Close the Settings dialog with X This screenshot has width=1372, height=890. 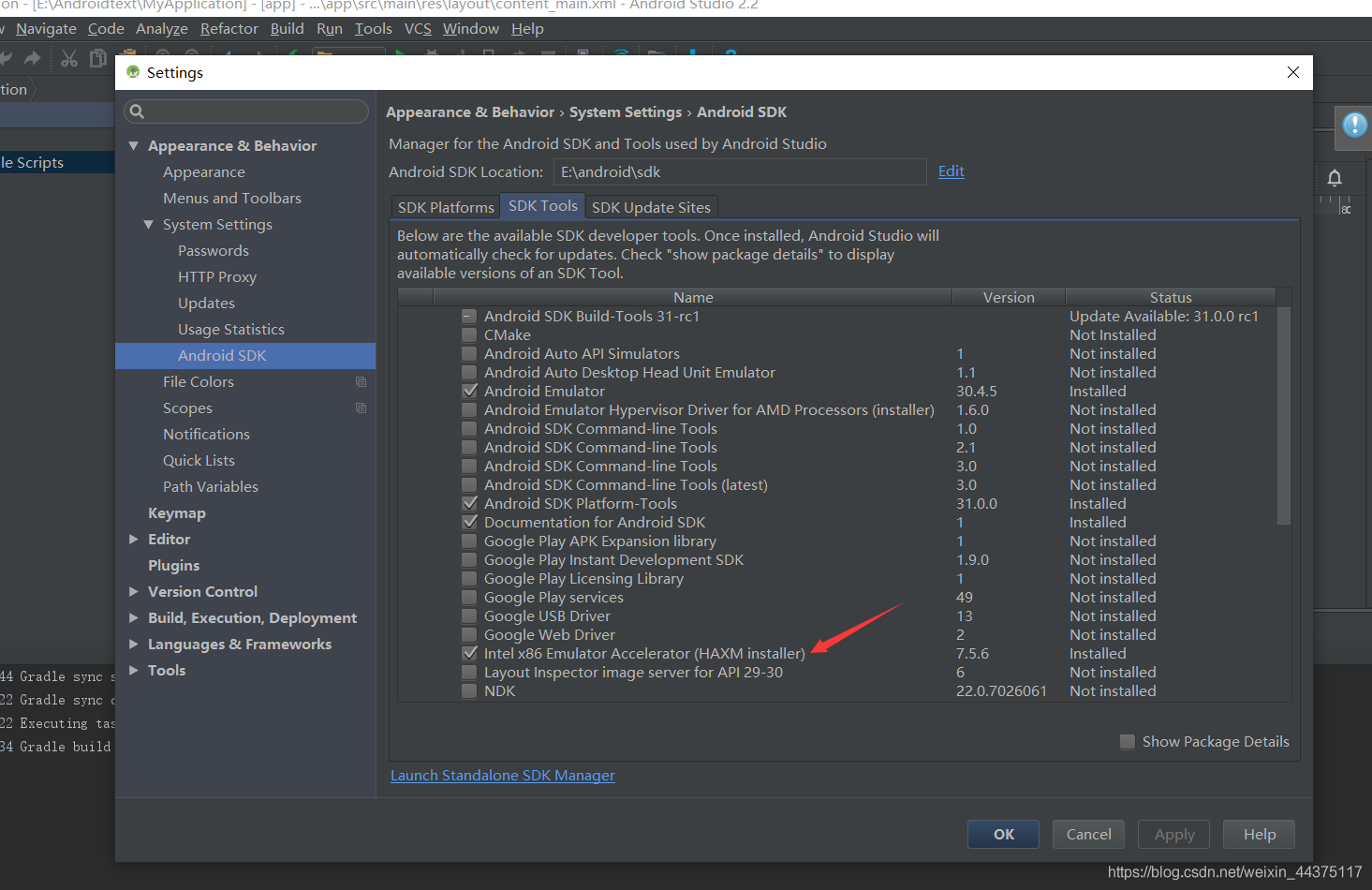[1293, 72]
